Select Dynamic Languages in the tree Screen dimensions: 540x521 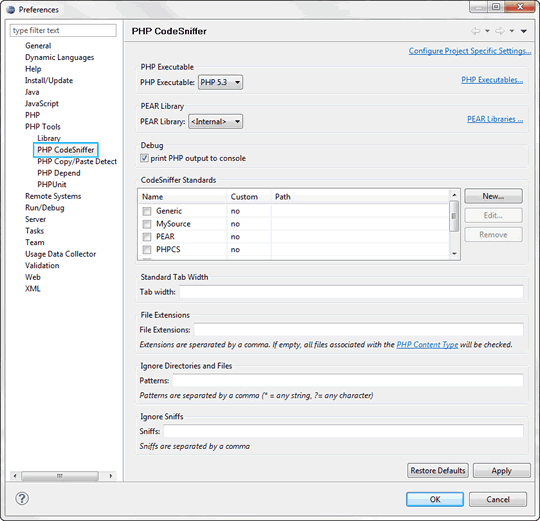(60, 58)
